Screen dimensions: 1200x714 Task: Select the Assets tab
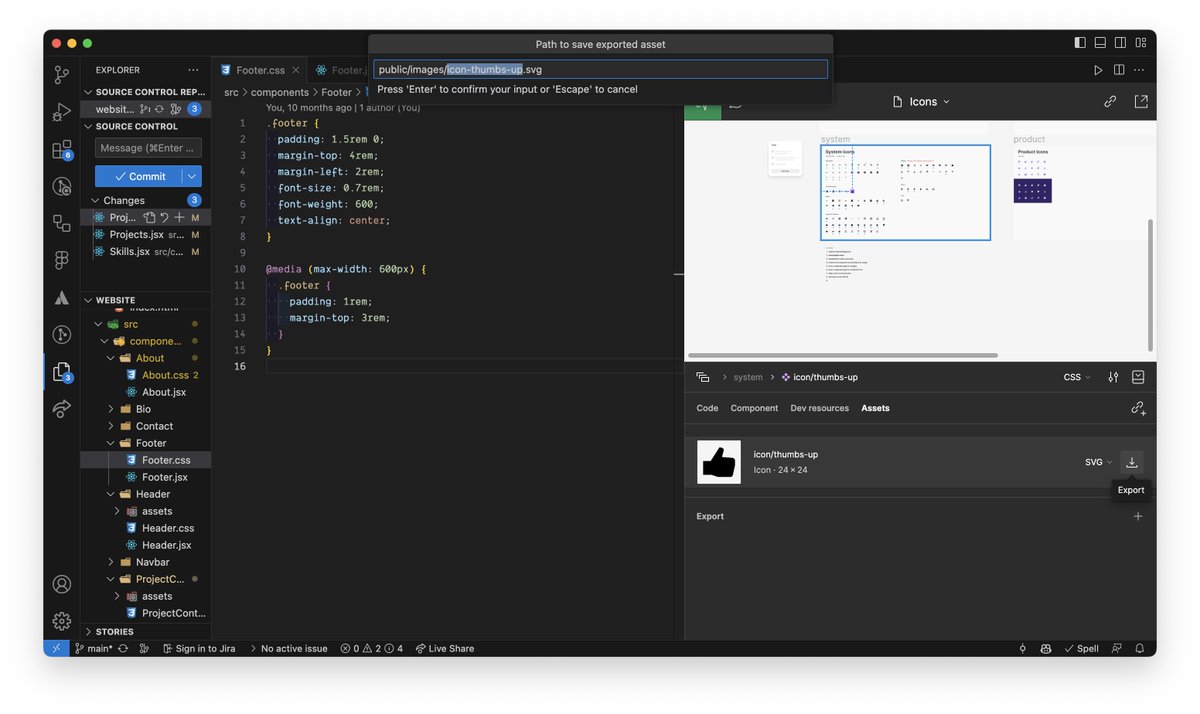[875, 408]
